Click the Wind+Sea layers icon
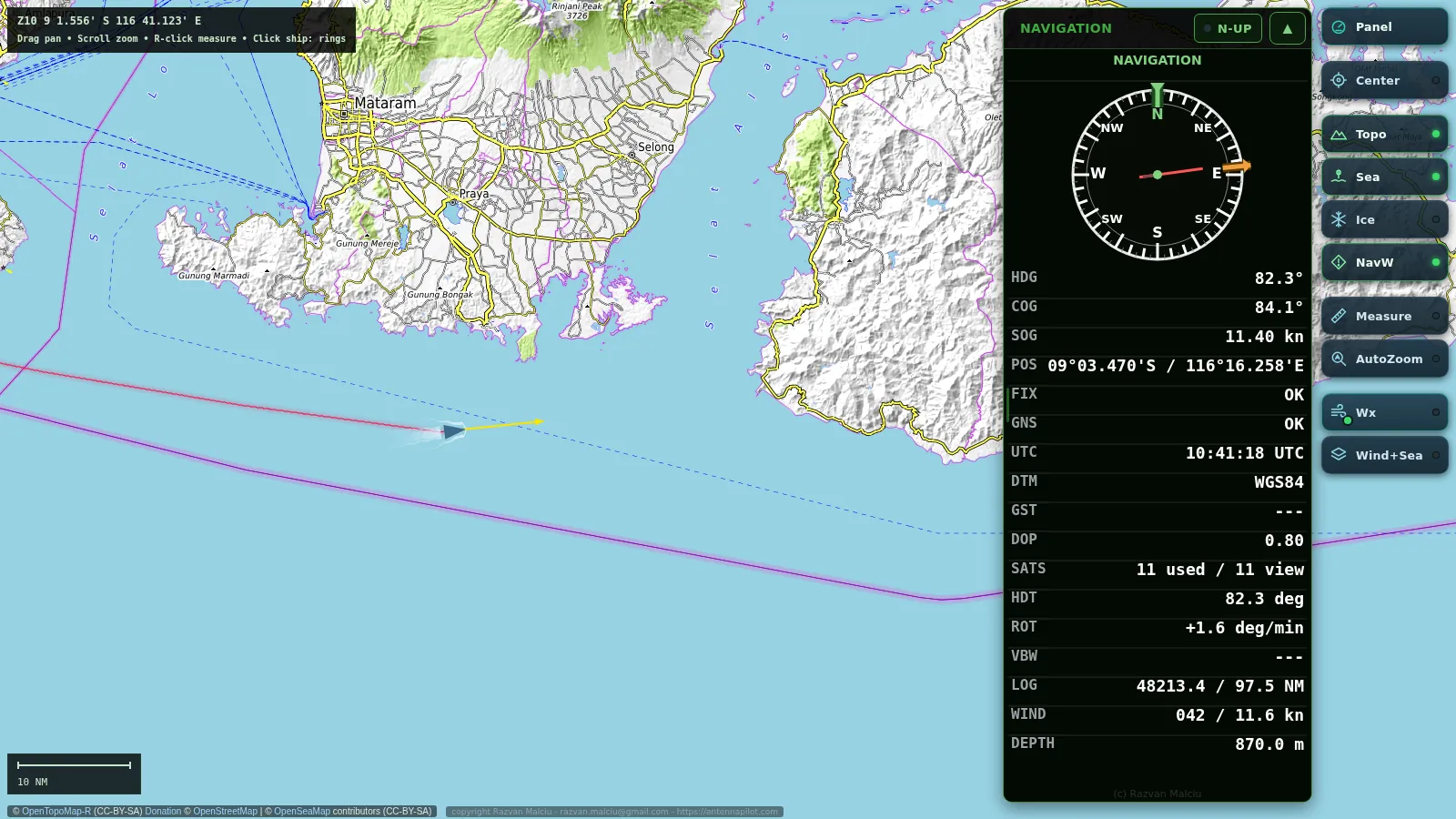1456x819 pixels. [x=1339, y=455]
